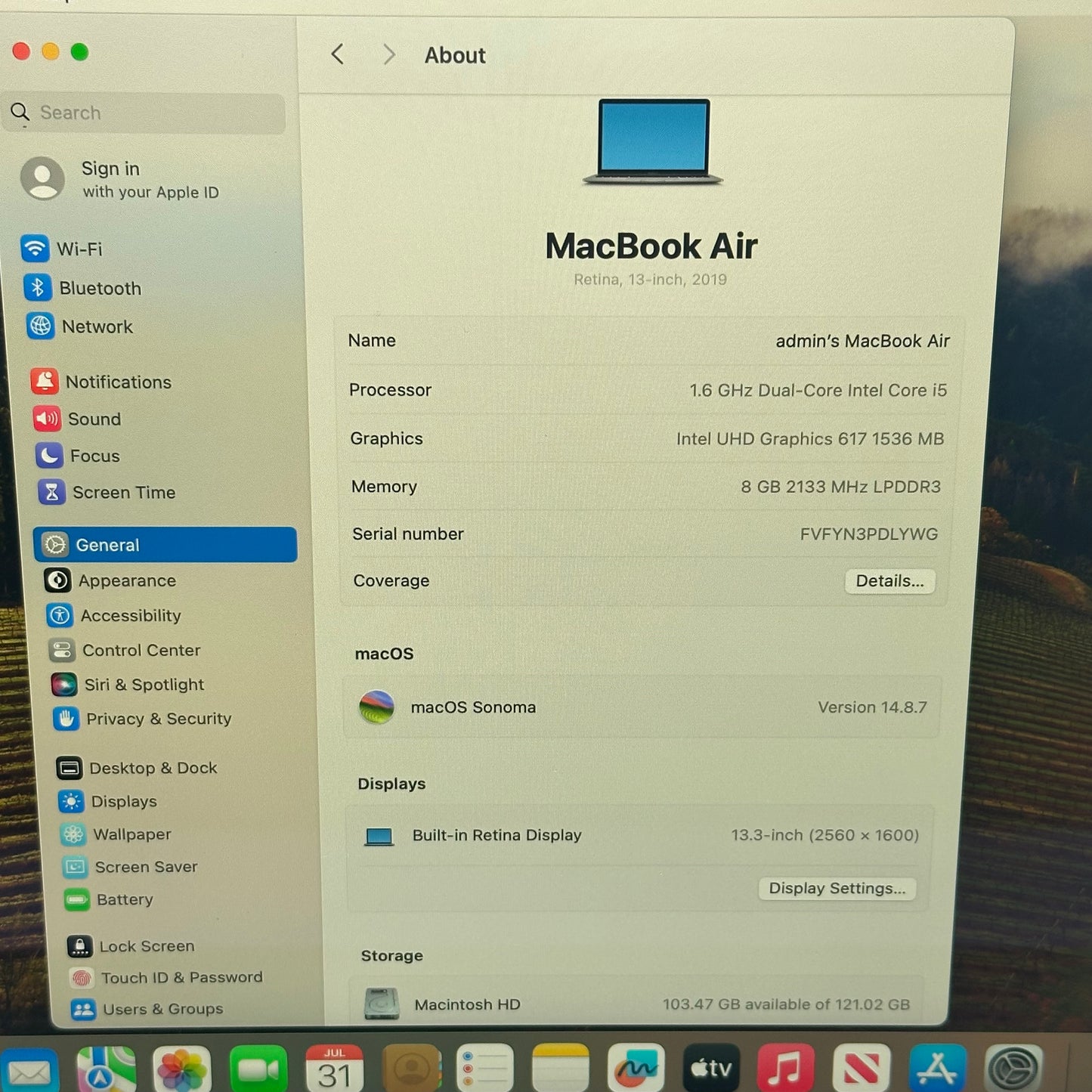Screen dimensions: 1092x1092
Task: Launch News app from the Dock
Action: tap(862, 1069)
